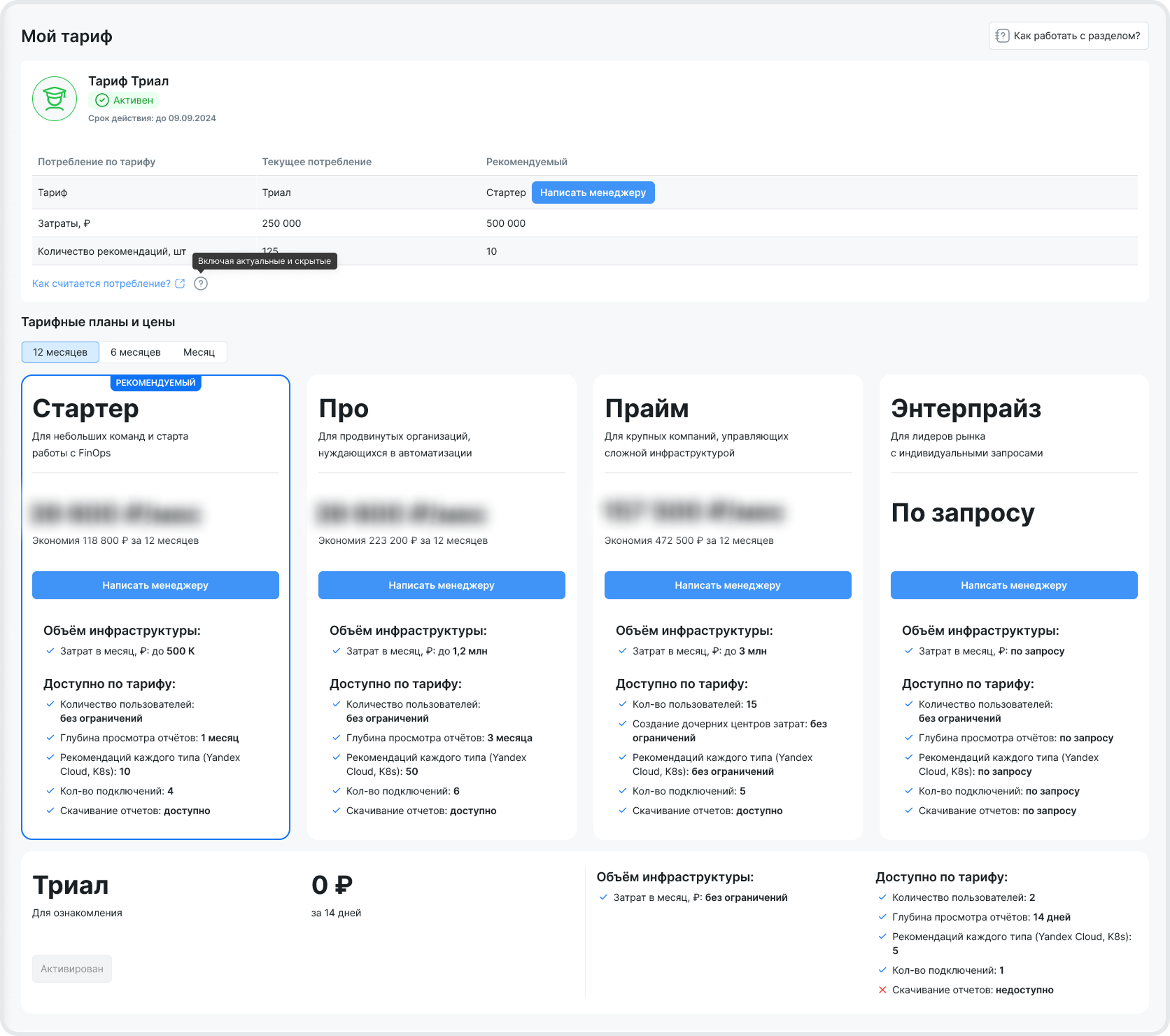This screenshot has width=1170, height=1036.
Task: Switch to the Месяц billing period
Action: click(x=199, y=352)
